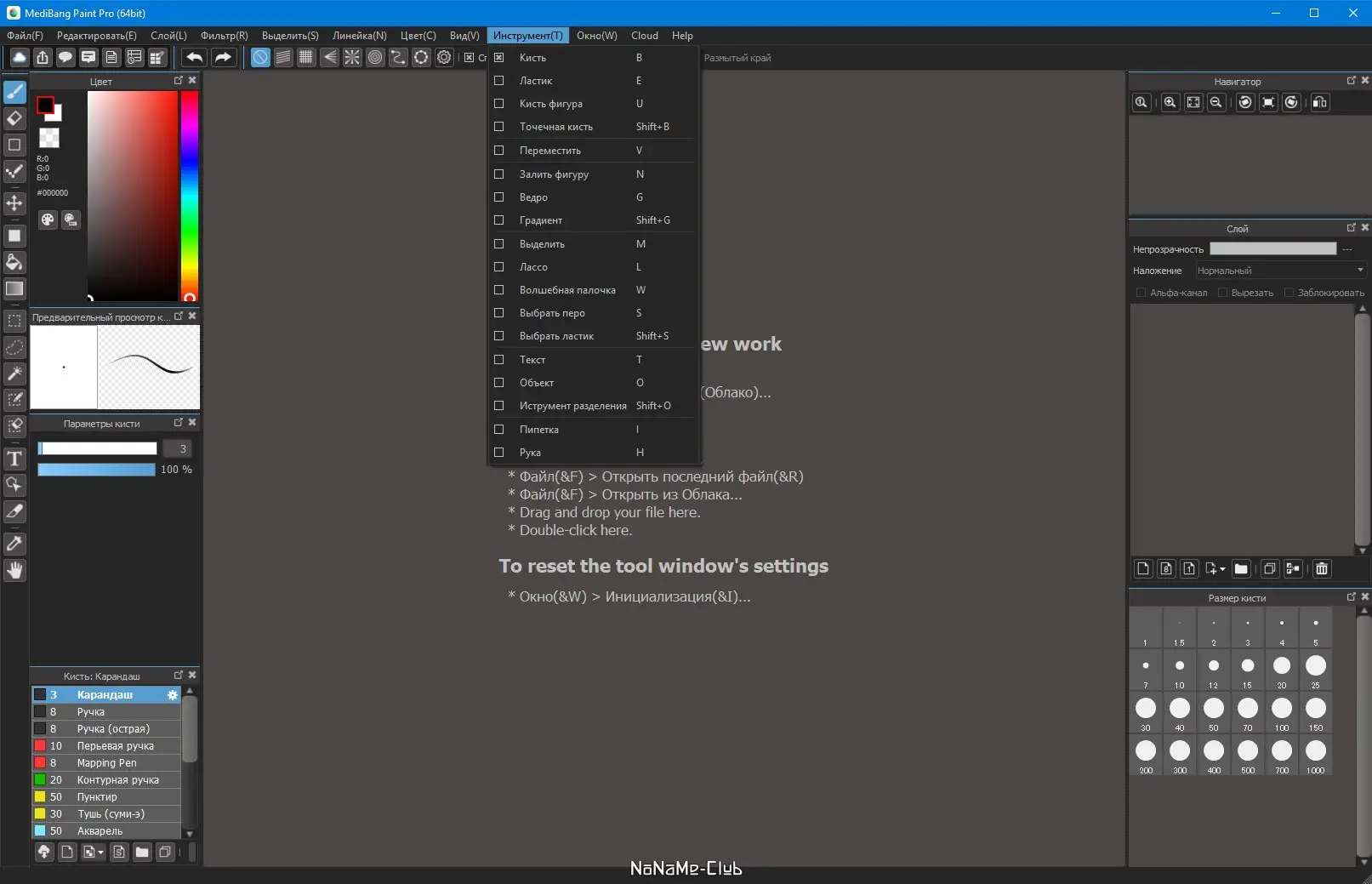Open the Файл(F) menu
Viewport: 1372px width, 884px height.
[25, 36]
